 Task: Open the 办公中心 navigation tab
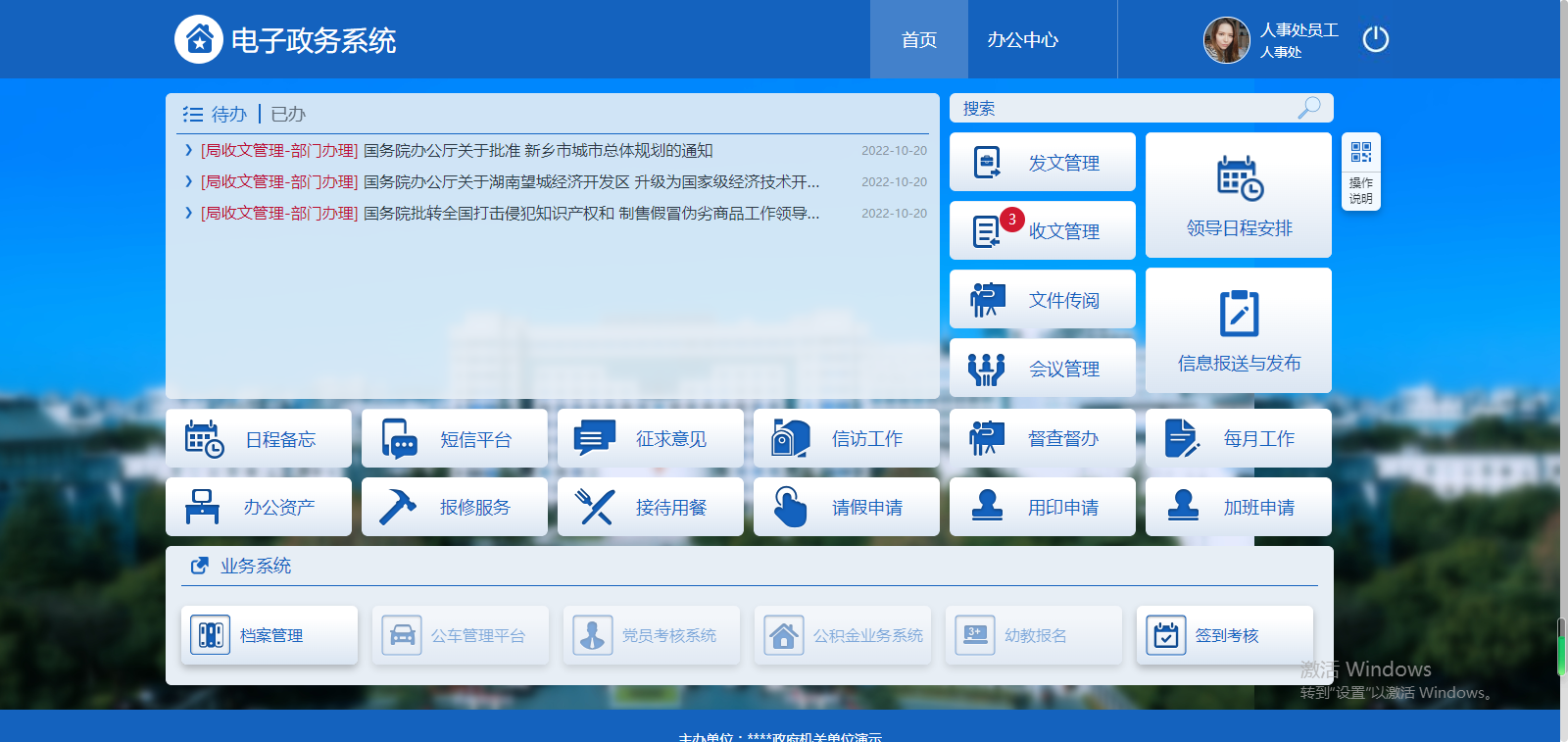1023,39
